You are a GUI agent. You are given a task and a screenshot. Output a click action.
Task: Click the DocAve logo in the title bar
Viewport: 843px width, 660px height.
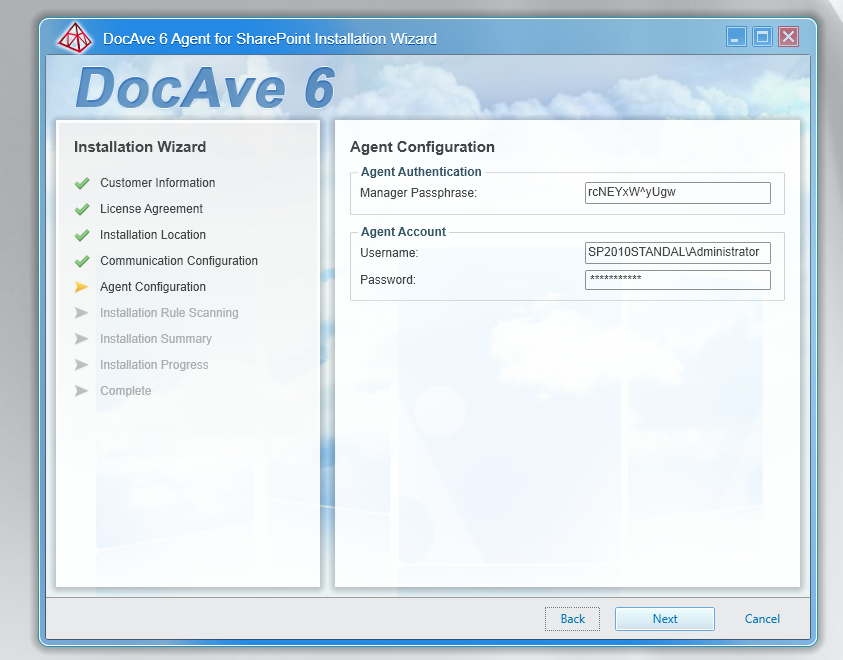(x=75, y=36)
